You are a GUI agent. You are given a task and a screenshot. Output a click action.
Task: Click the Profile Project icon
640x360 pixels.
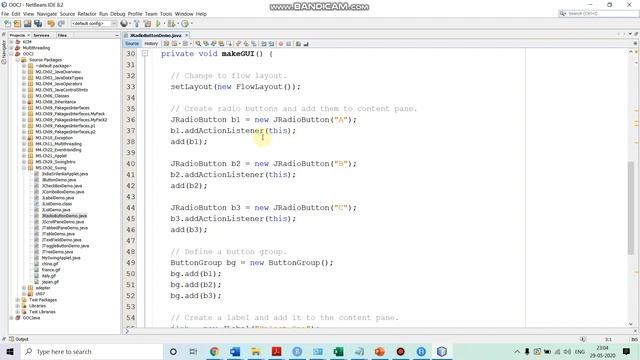click(x=184, y=24)
